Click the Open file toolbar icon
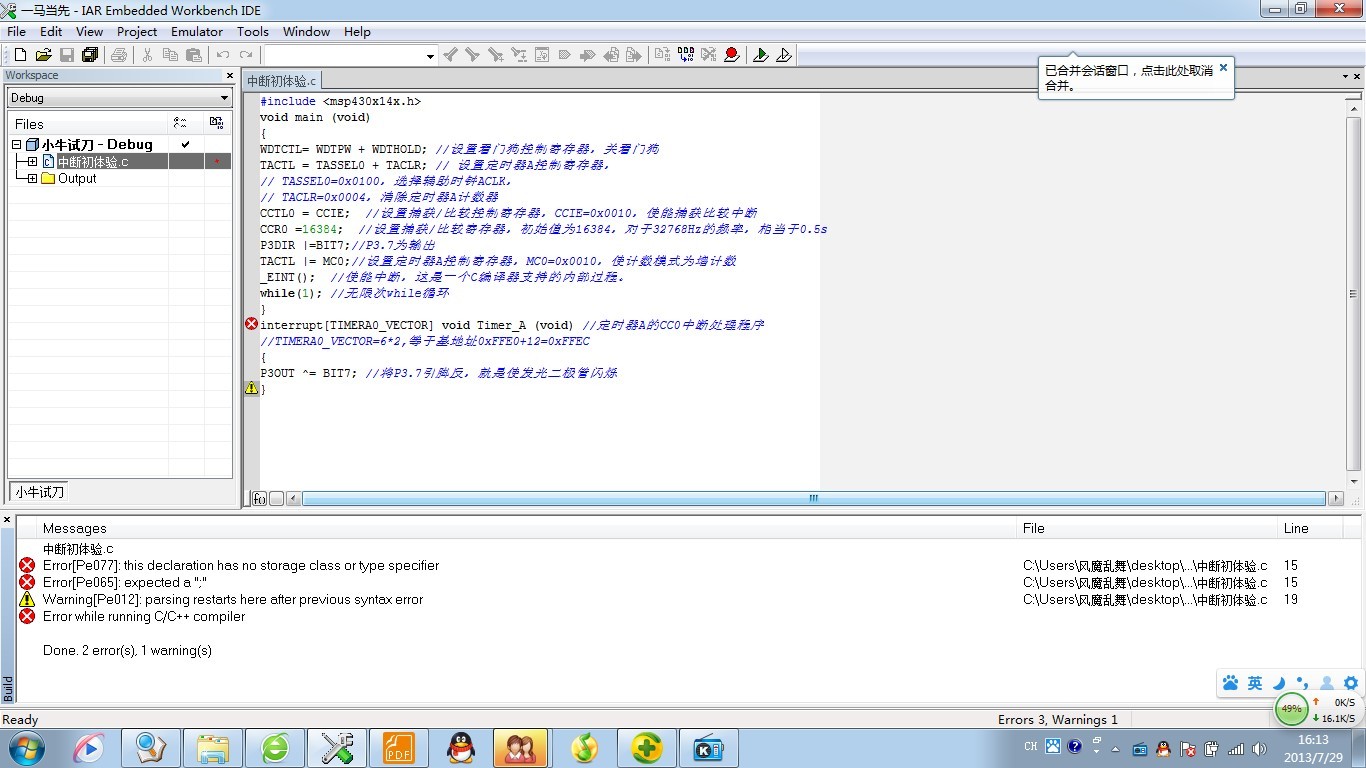Image resolution: width=1366 pixels, height=768 pixels. pyautogui.click(x=43, y=55)
